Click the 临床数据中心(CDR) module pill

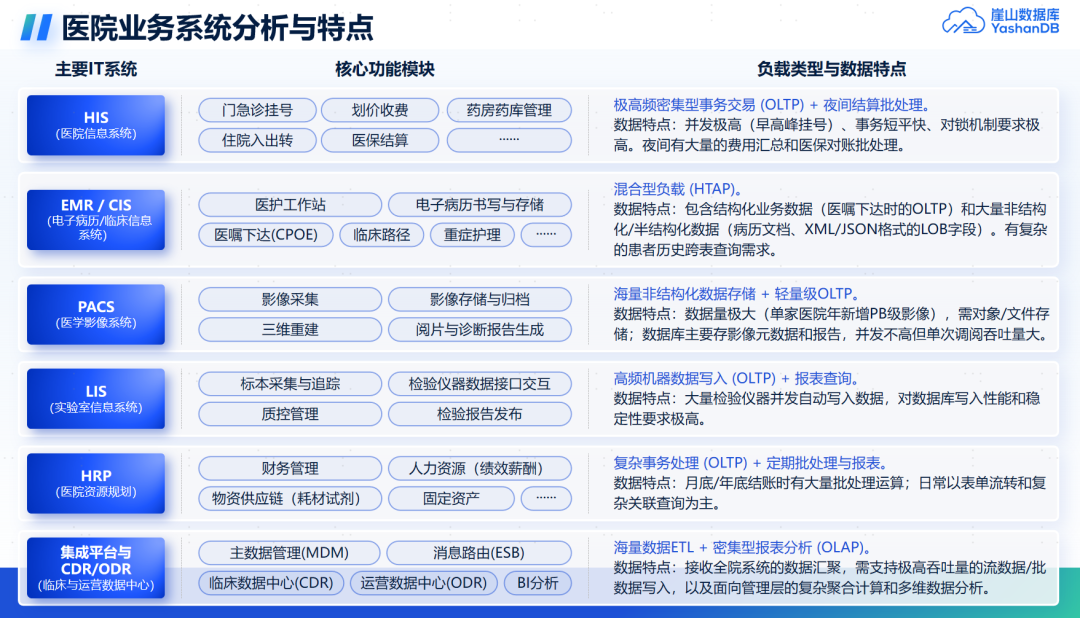(271, 583)
